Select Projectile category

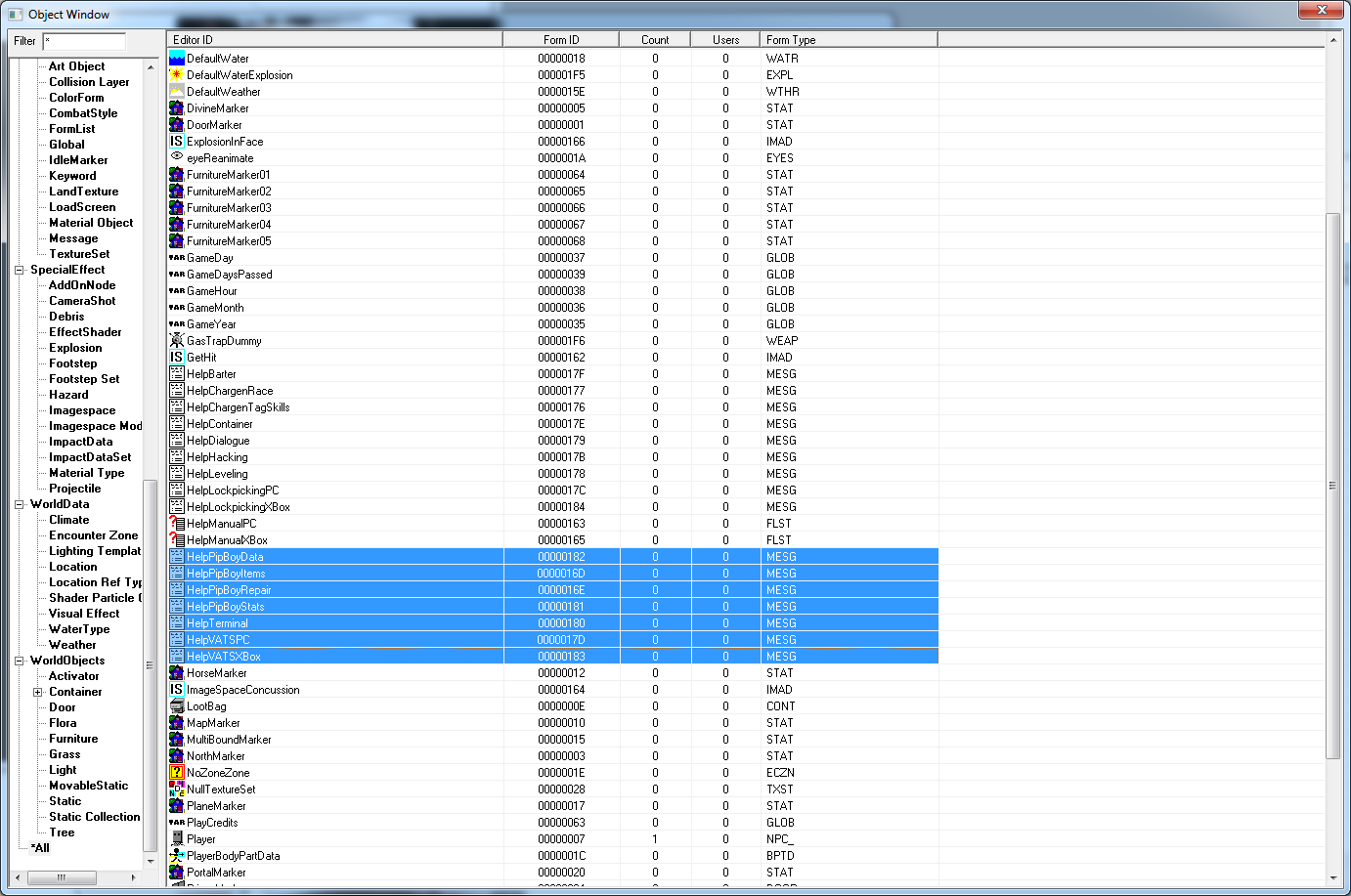[74, 489]
